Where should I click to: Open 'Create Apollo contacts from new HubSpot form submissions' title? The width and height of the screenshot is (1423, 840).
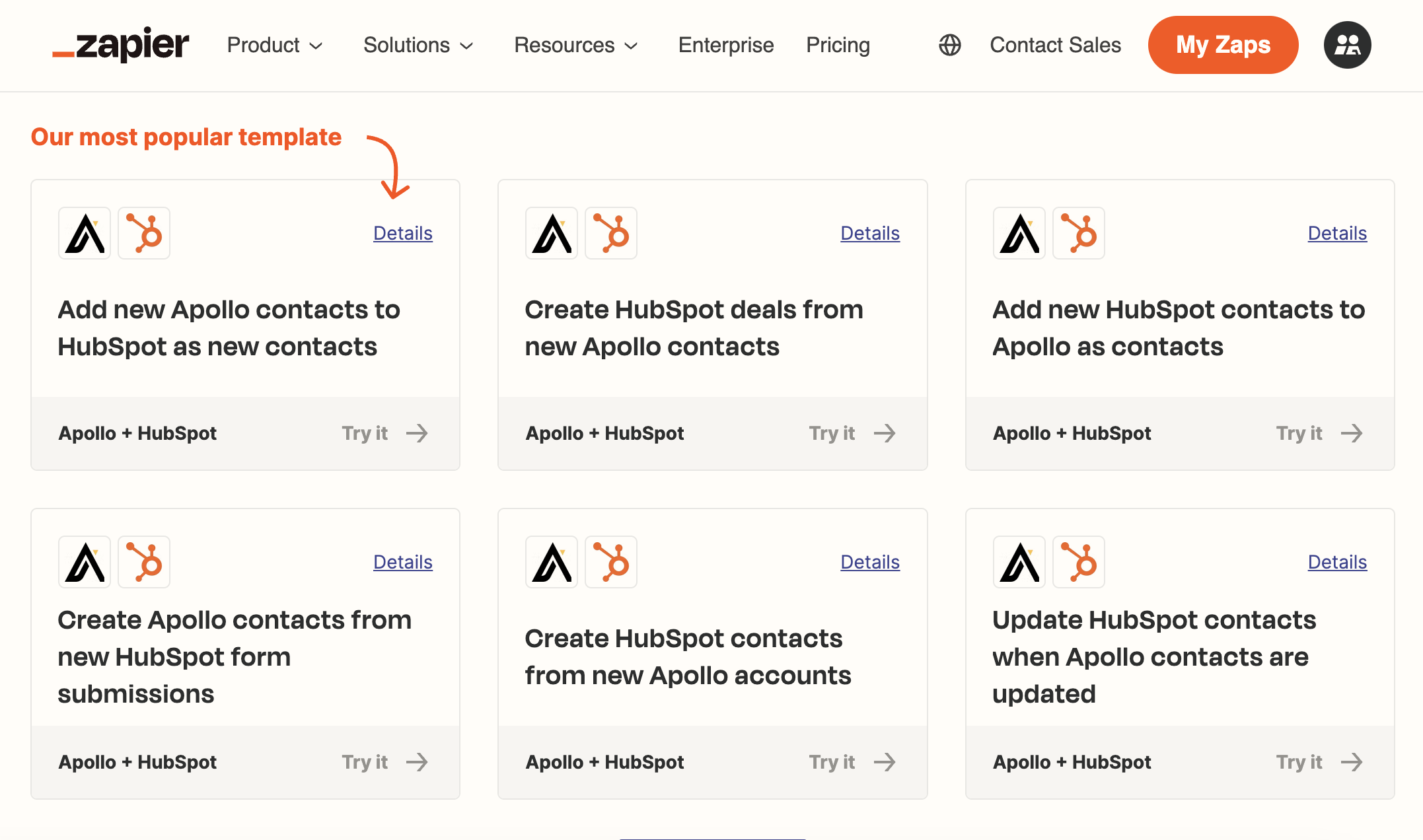pos(235,656)
